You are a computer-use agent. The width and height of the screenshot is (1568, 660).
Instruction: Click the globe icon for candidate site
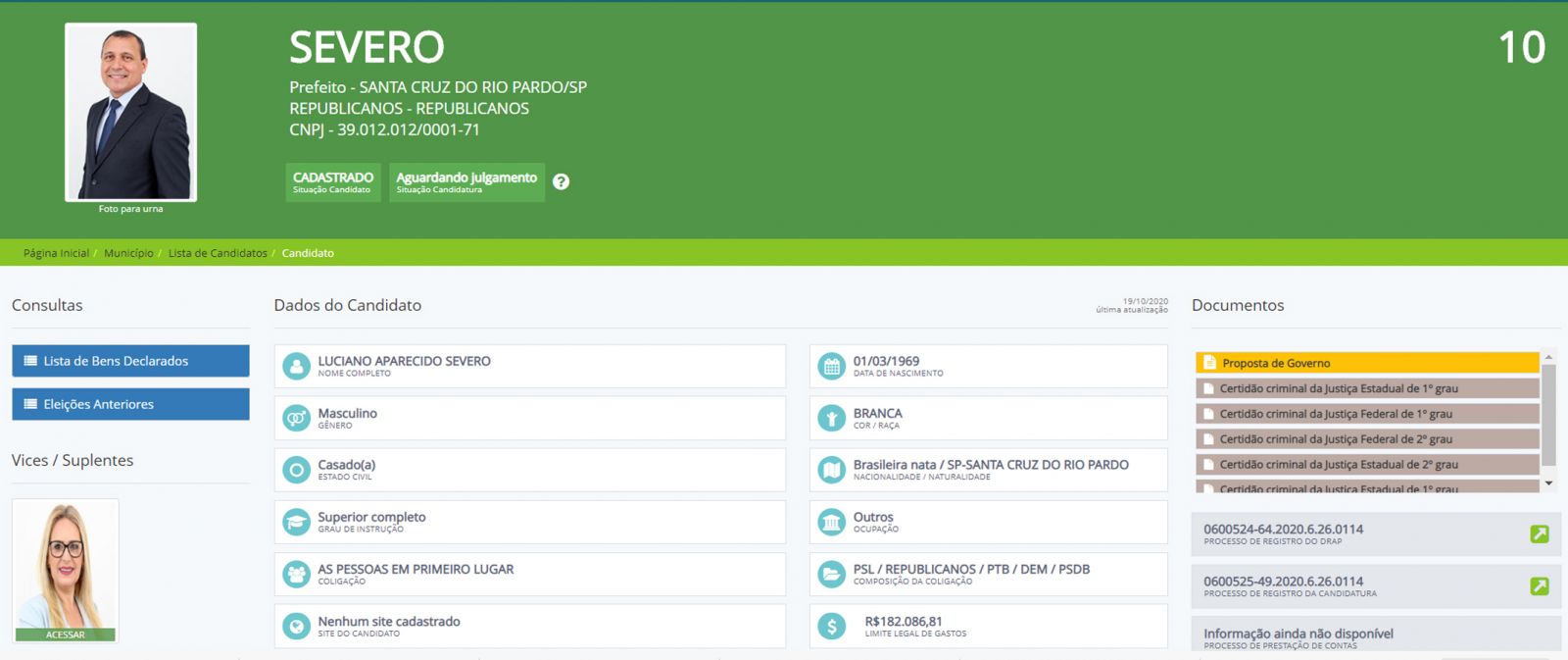coord(296,627)
